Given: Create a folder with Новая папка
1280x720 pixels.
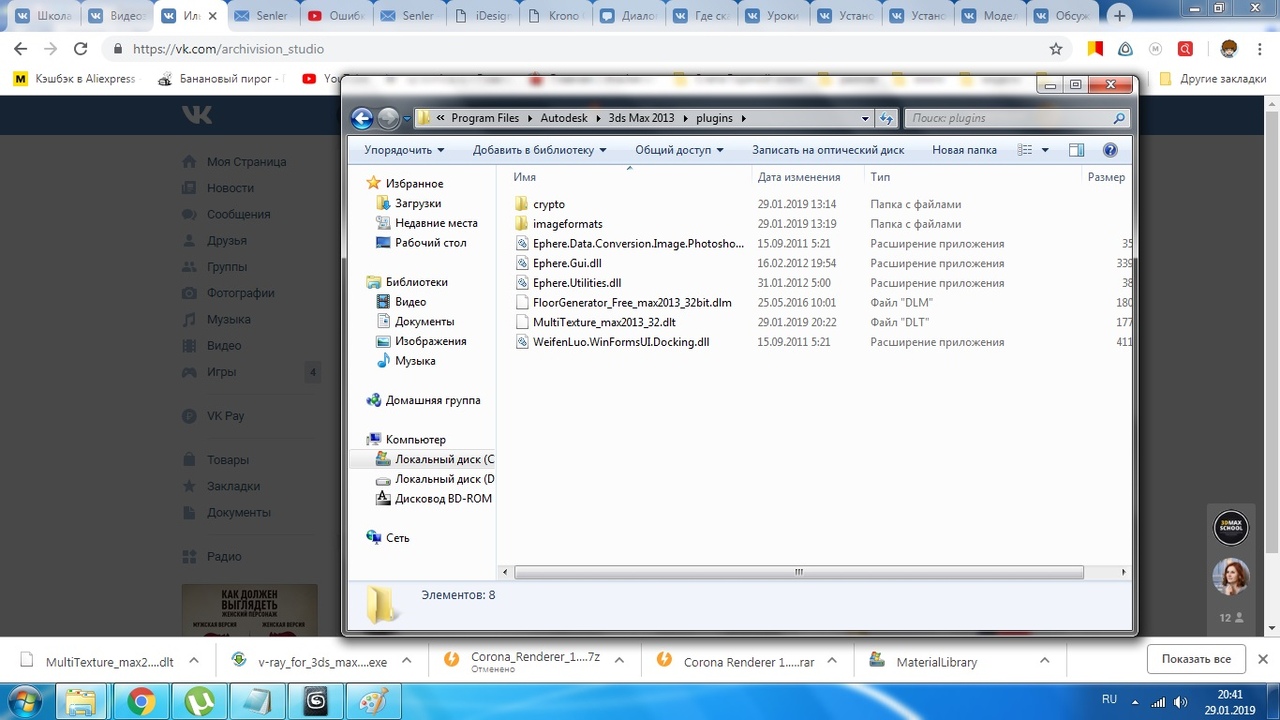Looking at the screenshot, I should (964, 150).
